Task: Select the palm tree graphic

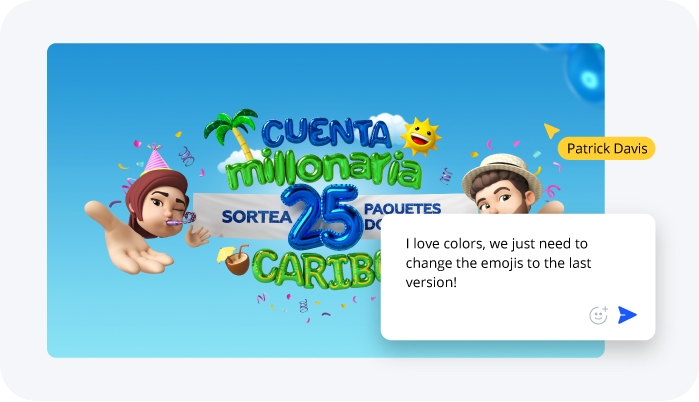Action: click(231, 131)
